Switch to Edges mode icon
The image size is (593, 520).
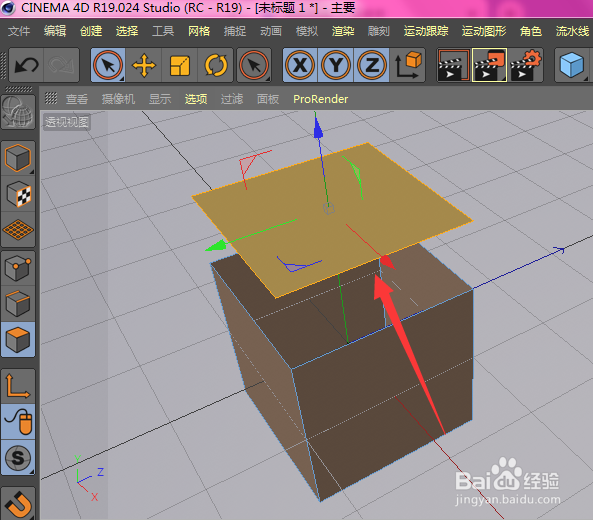point(18,304)
